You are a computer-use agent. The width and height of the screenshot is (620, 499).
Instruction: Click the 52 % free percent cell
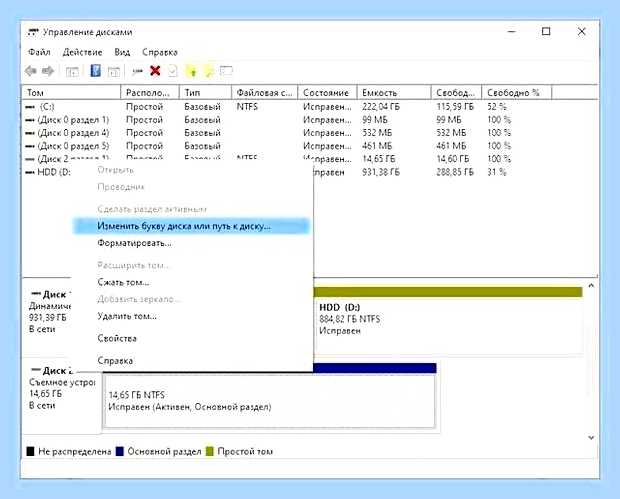pos(497,107)
